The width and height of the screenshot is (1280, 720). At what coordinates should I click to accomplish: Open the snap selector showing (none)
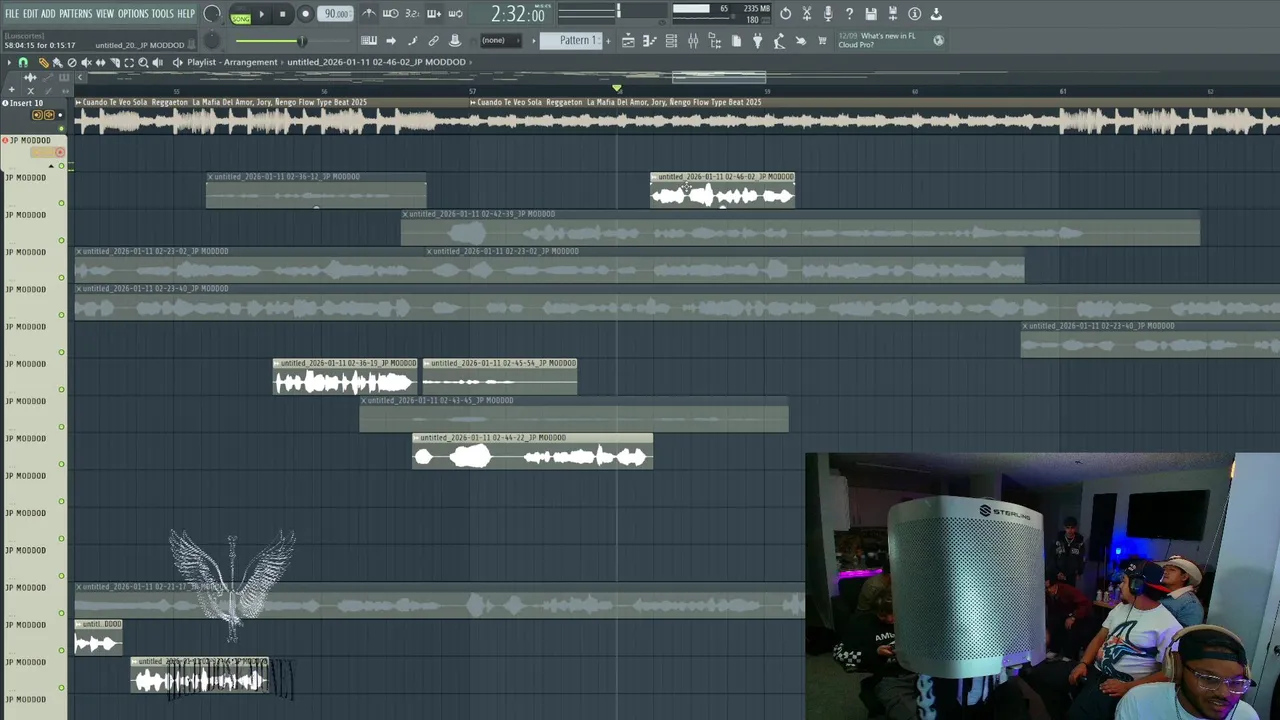coord(500,41)
